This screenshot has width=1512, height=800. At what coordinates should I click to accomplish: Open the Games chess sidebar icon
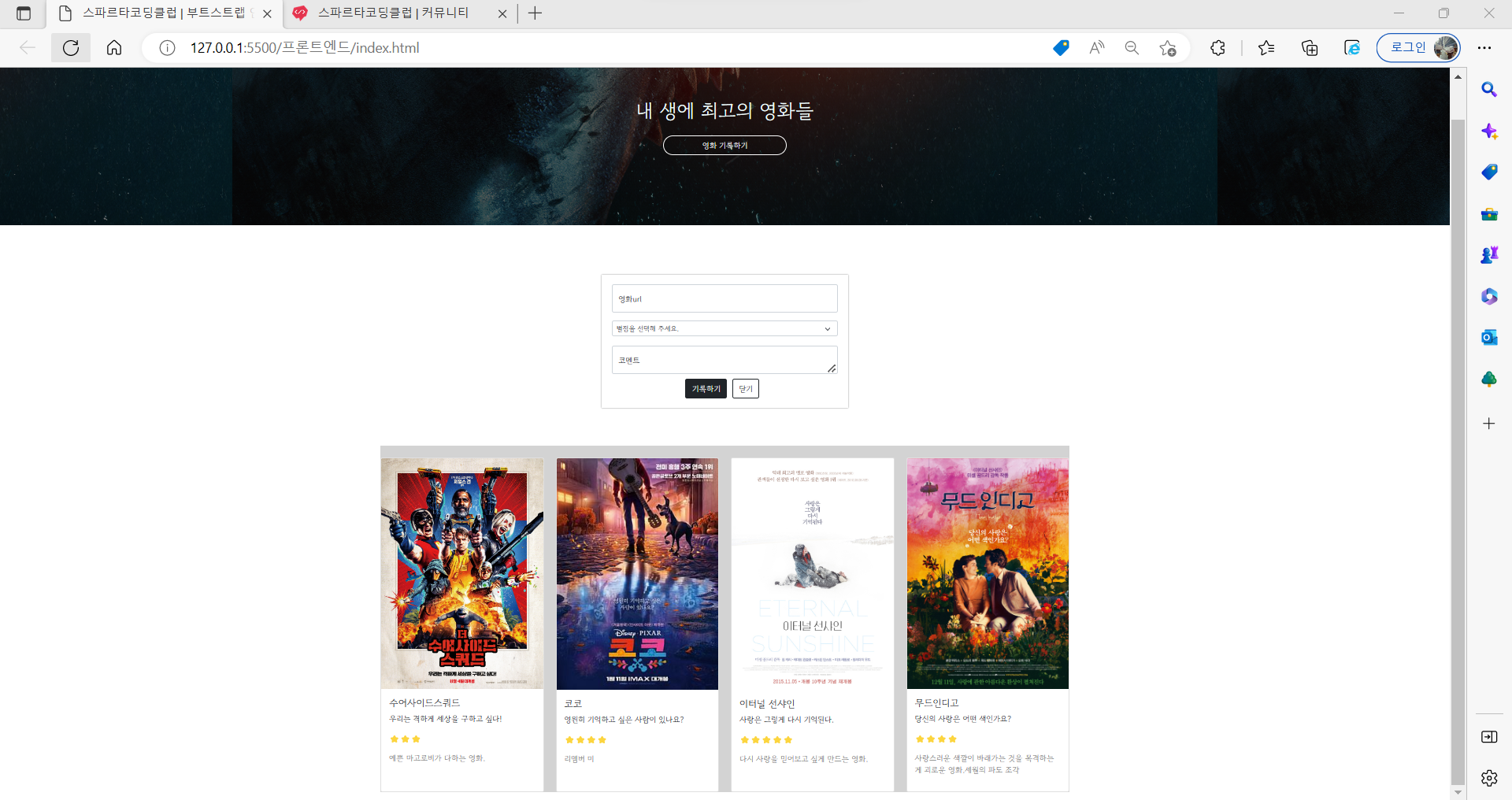pos(1488,255)
